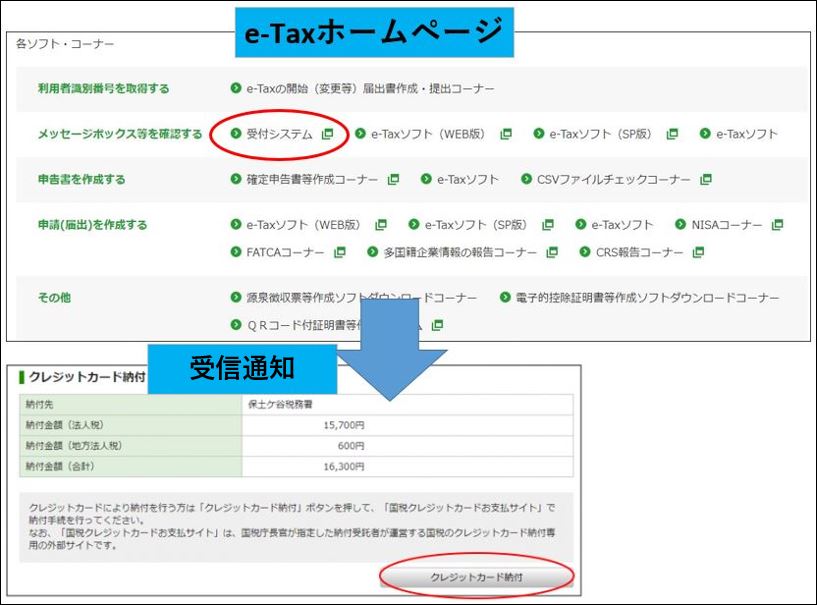Open 確定申告書等作成コーナー link
Image resolution: width=817 pixels, height=605 pixels.
click(312, 179)
